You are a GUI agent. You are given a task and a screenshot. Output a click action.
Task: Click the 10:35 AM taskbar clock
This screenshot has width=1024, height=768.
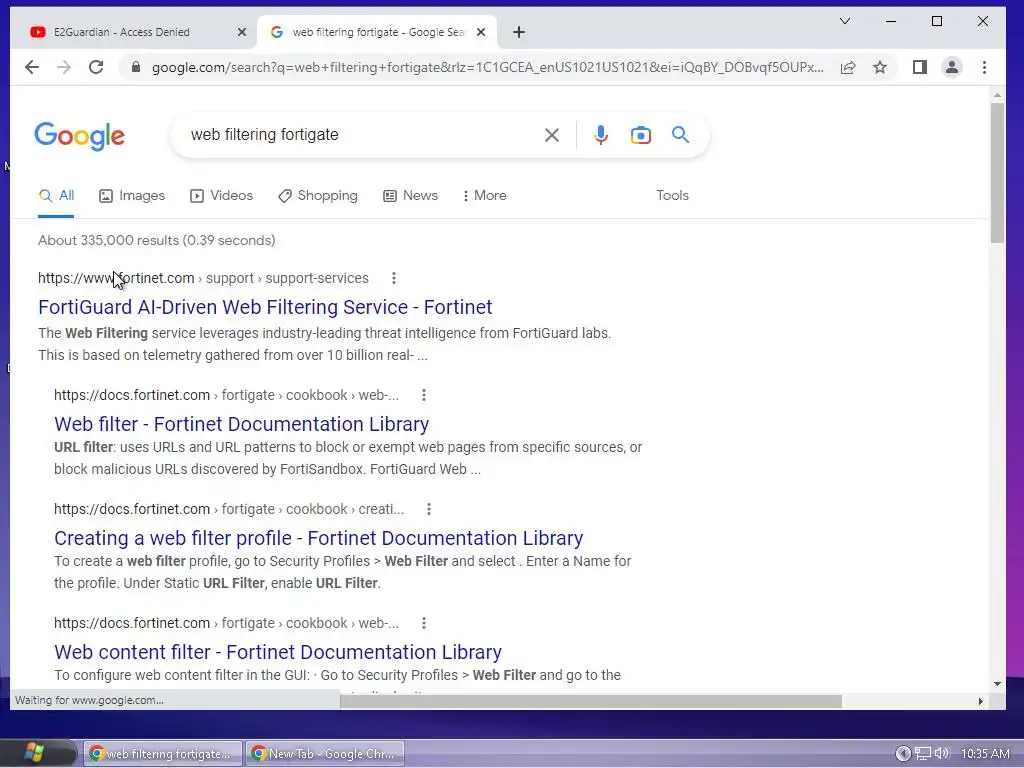[985, 754]
